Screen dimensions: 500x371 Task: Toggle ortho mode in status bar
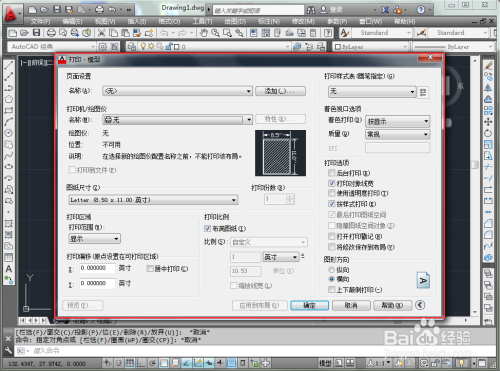point(141,363)
